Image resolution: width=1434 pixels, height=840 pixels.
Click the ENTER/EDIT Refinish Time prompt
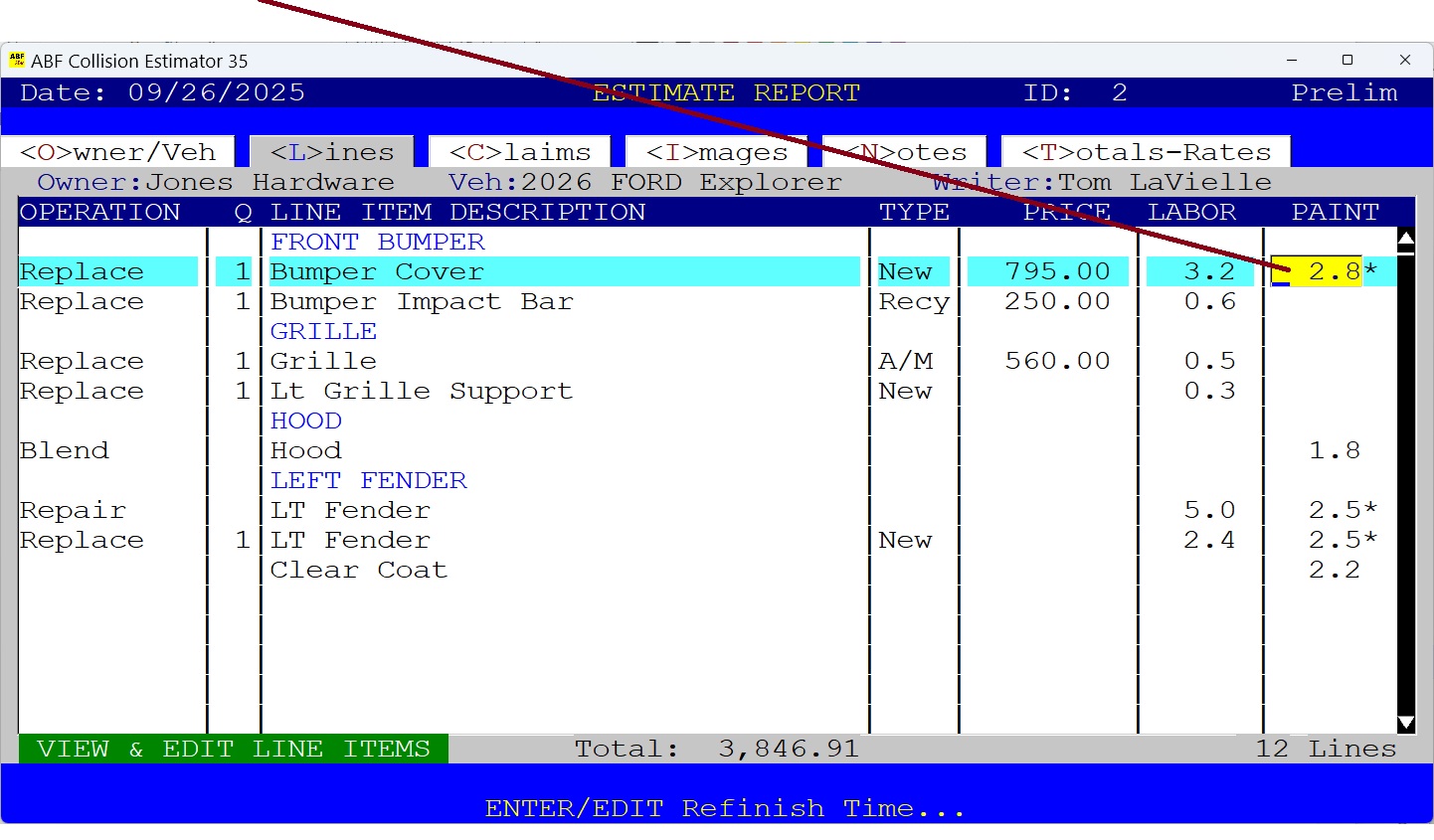[723, 807]
